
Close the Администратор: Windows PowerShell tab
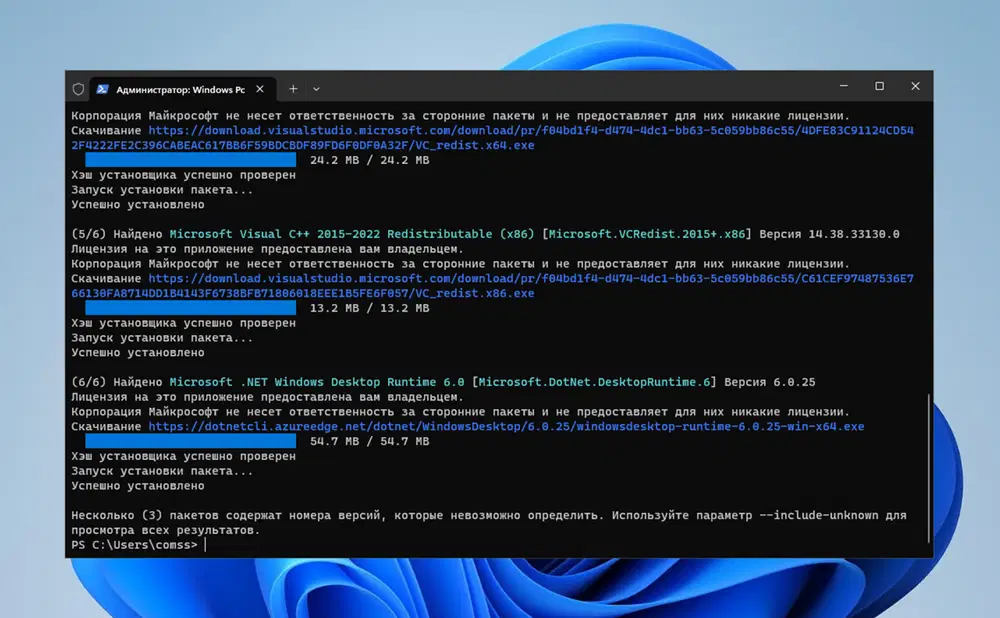[x=260, y=89]
